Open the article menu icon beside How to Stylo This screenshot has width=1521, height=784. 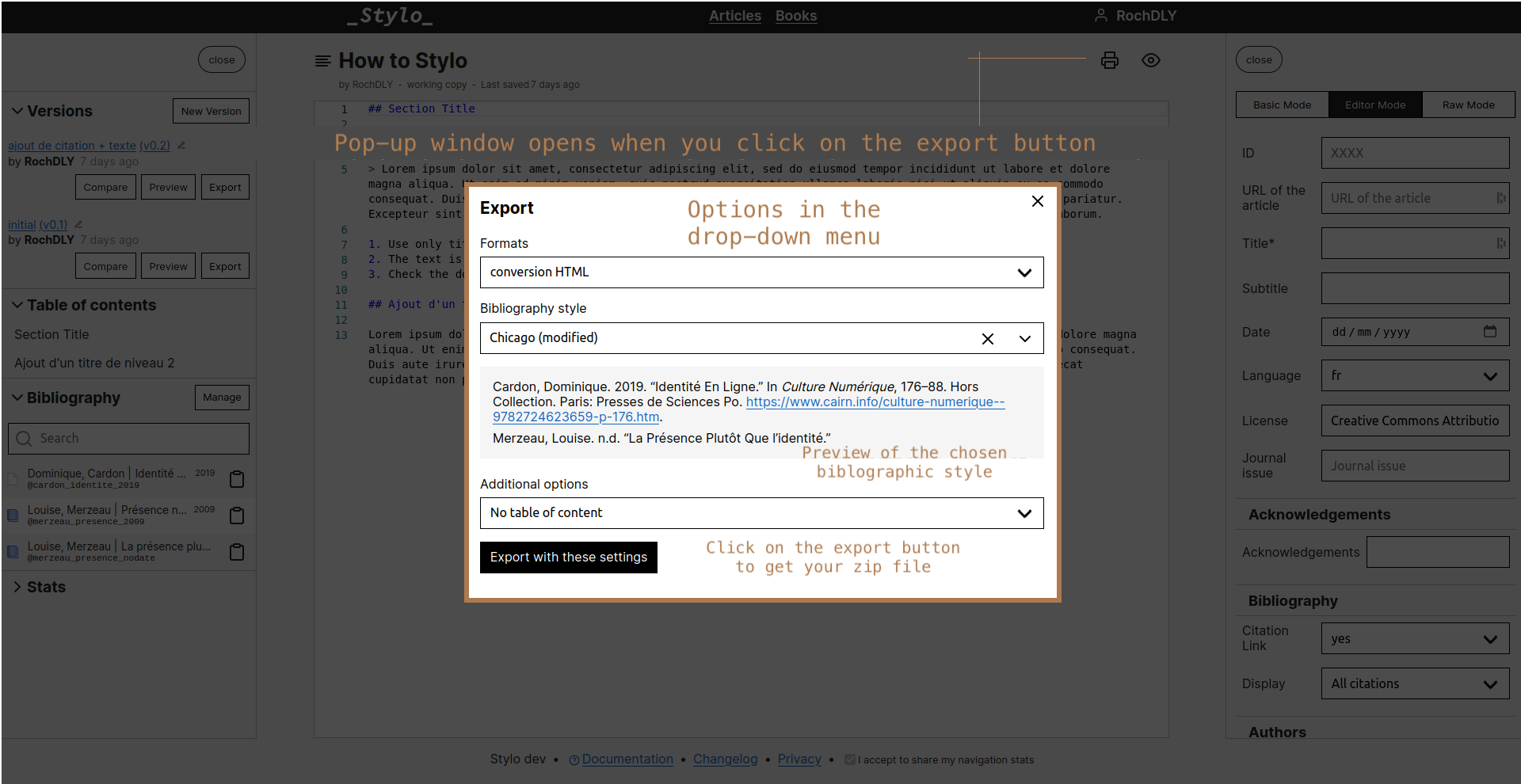322,61
